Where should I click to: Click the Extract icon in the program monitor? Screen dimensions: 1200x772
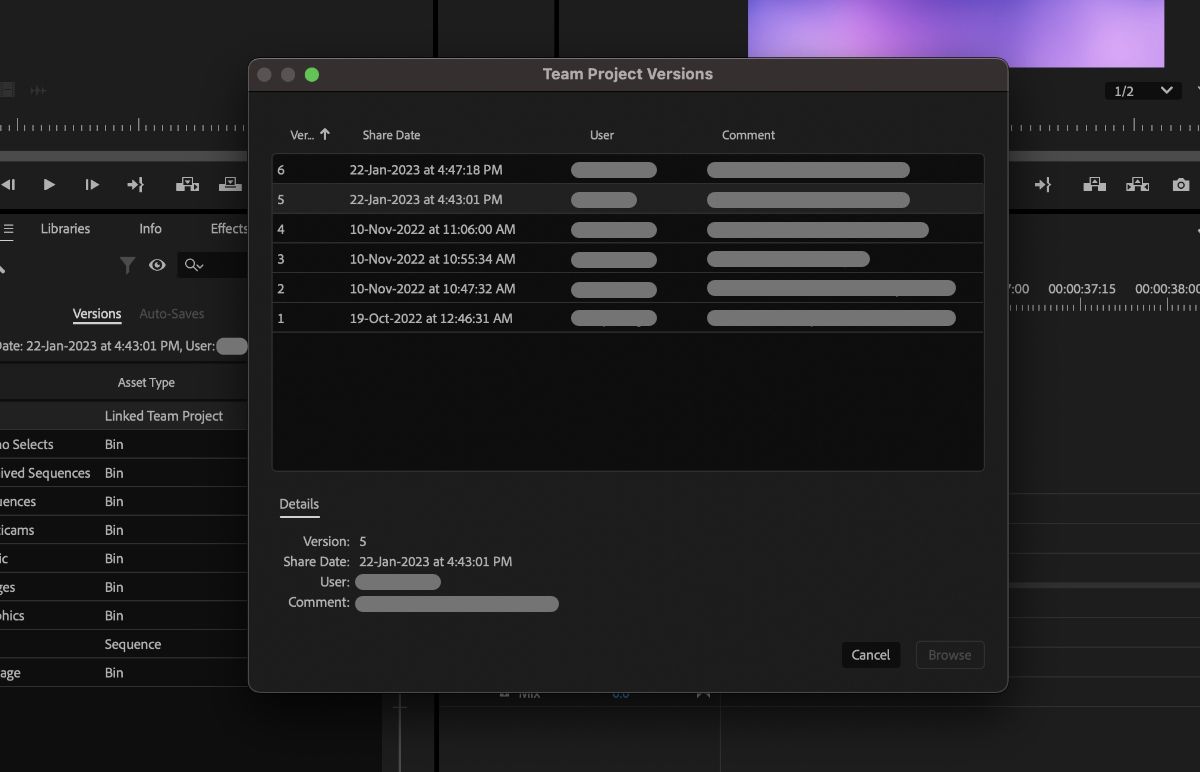1138,184
